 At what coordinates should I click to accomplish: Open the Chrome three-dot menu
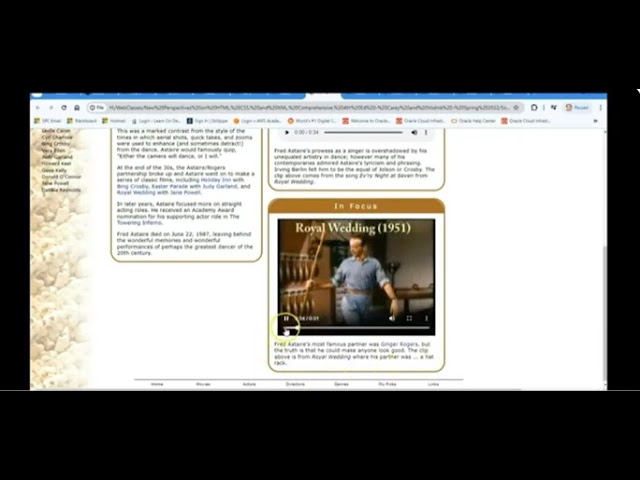(x=600, y=108)
